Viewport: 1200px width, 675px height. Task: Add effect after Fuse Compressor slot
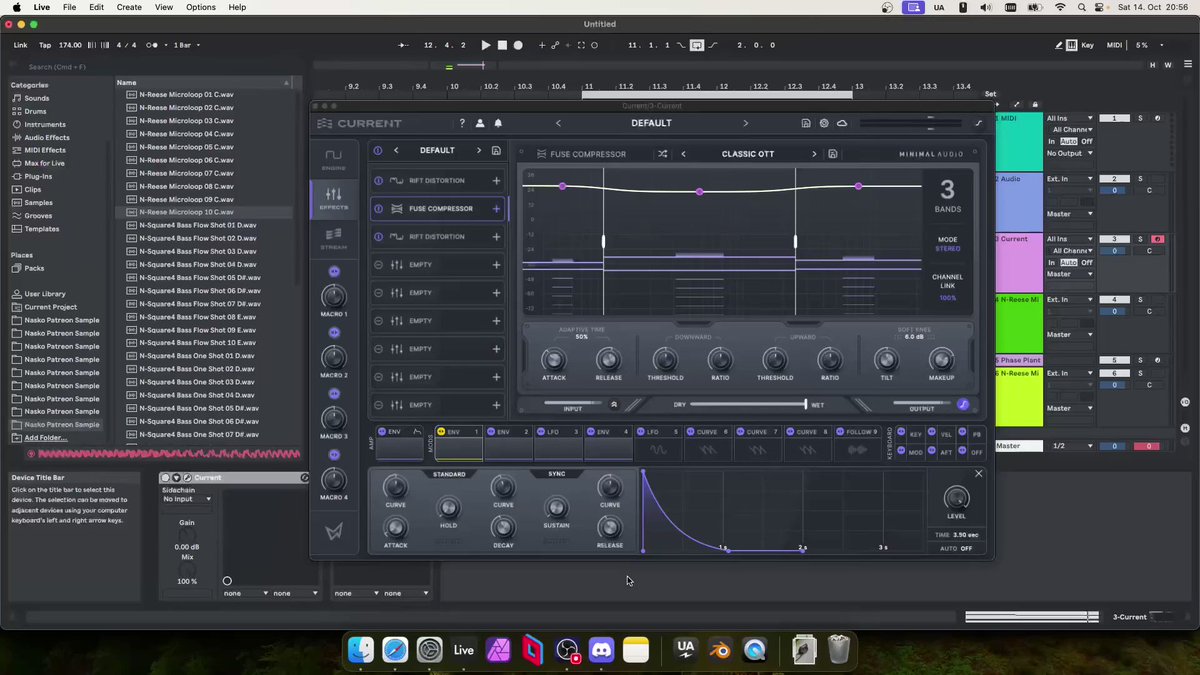click(496, 209)
